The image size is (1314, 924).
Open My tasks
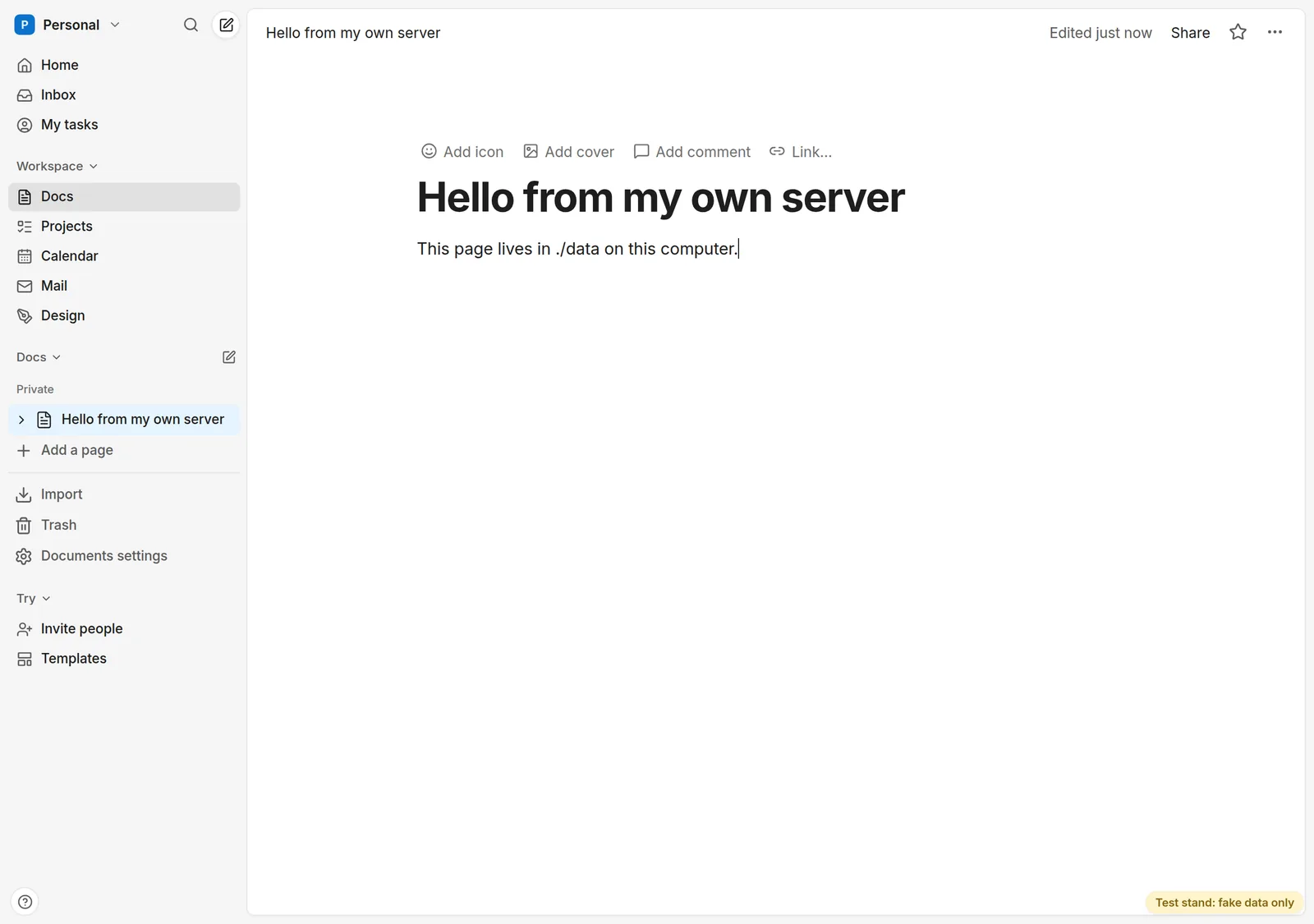tap(124, 125)
